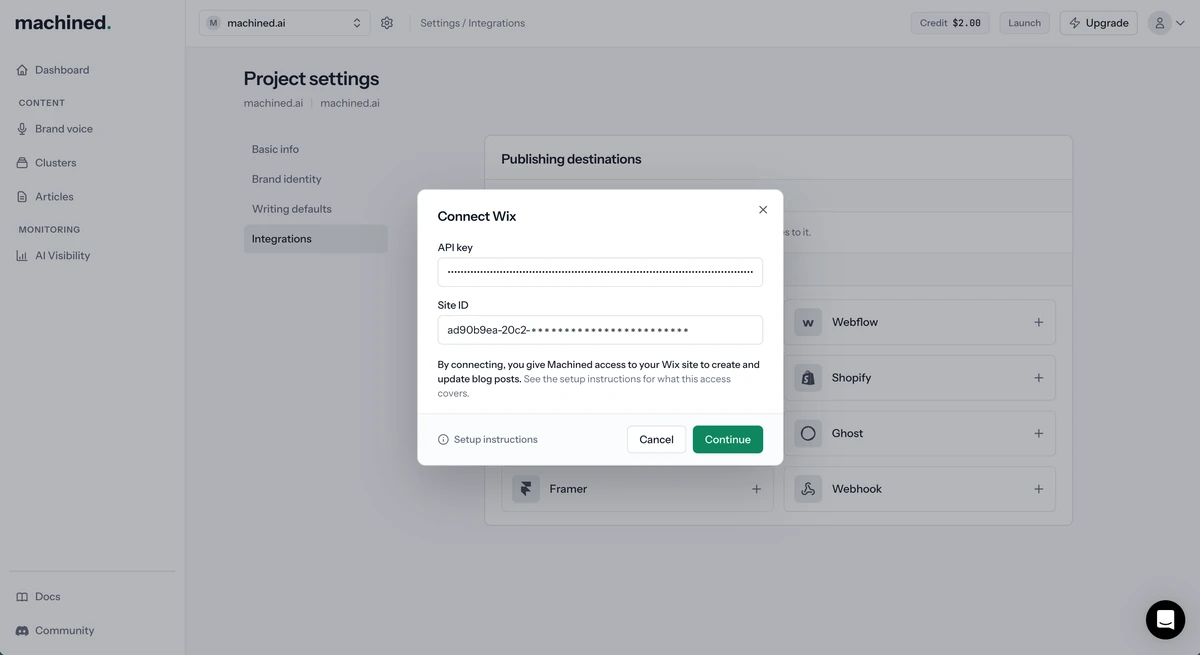Viewport: 1200px width, 655px height.
Task: Click the Setup instructions info icon
Action: coord(443,440)
